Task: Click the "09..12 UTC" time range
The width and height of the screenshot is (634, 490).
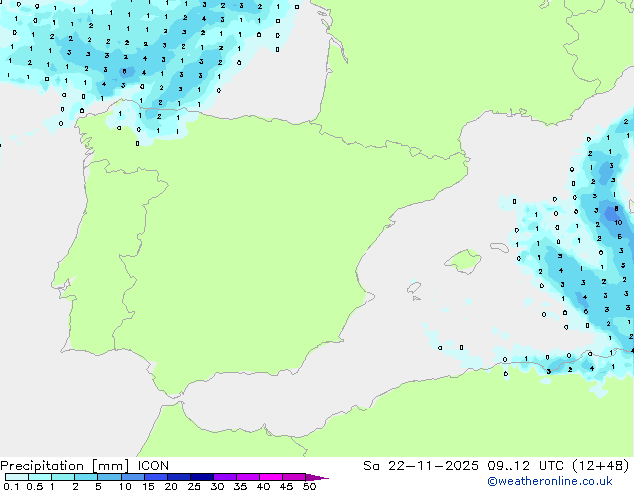Action: [525, 466]
